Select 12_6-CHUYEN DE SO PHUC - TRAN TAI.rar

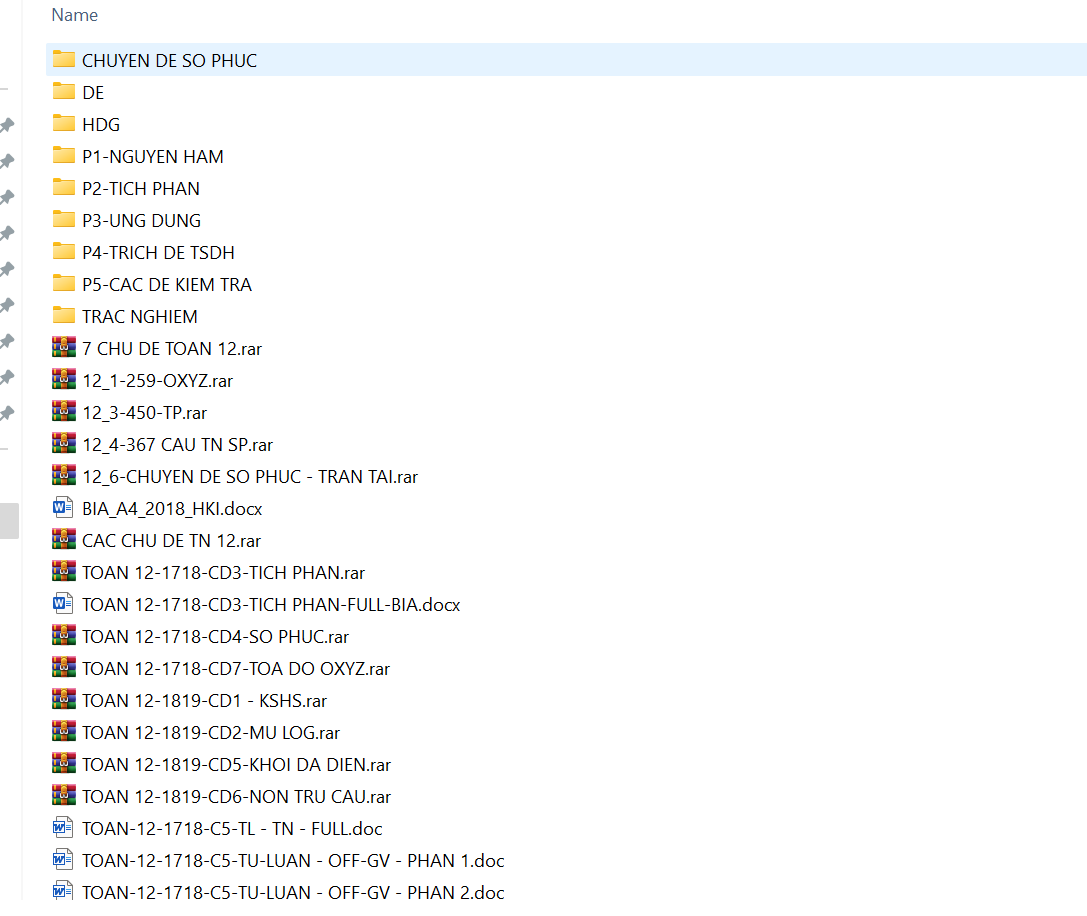click(249, 476)
